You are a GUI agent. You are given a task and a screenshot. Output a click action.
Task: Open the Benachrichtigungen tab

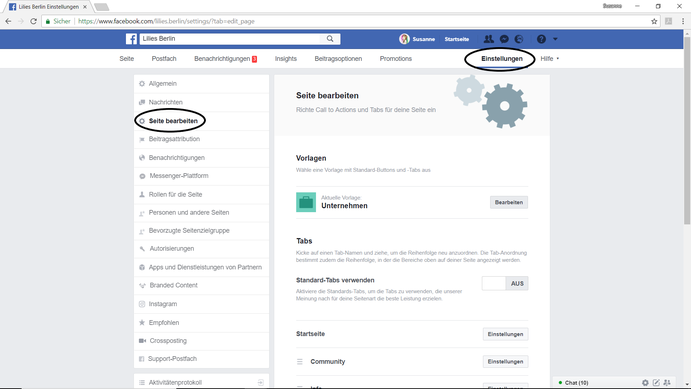coord(225,59)
